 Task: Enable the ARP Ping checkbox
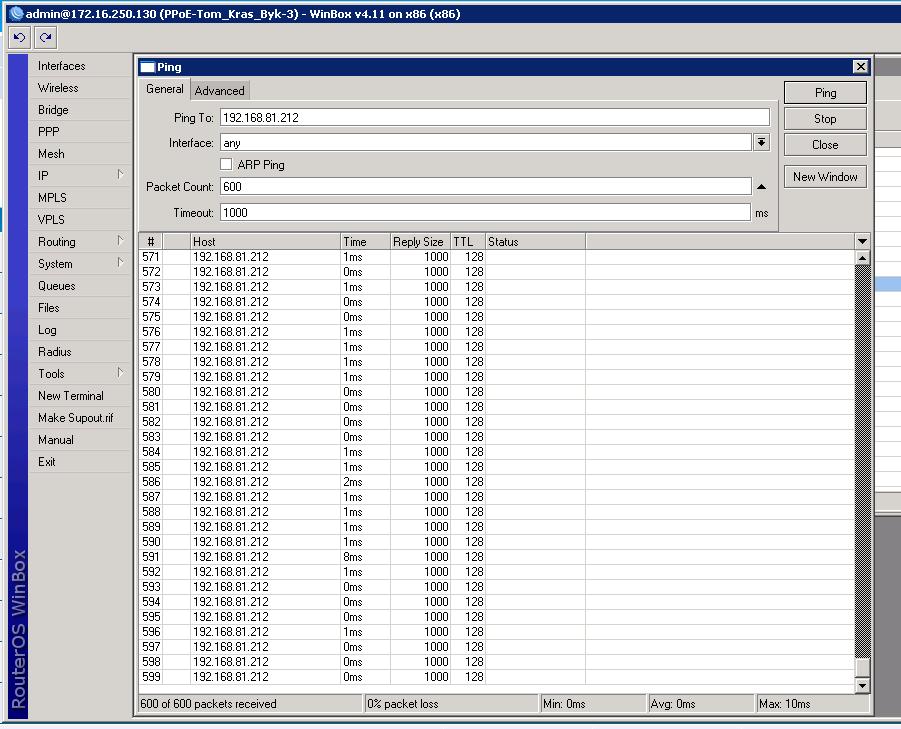(226, 164)
